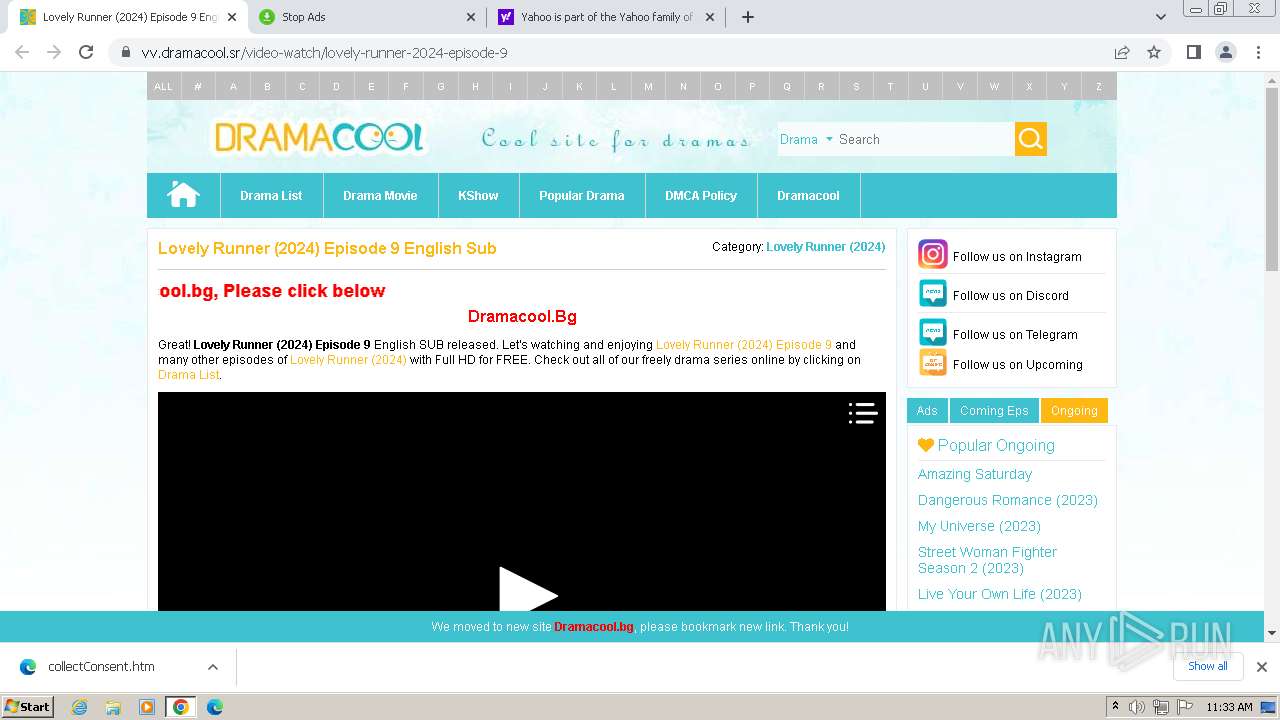Screen dimensions: 1280x720
Task: Click Show all downloads button
Action: pyautogui.click(x=1208, y=666)
